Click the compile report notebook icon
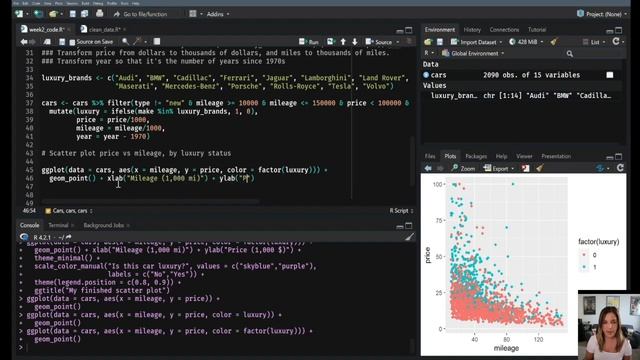Viewport: 640px width, 360px height. click(157, 41)
